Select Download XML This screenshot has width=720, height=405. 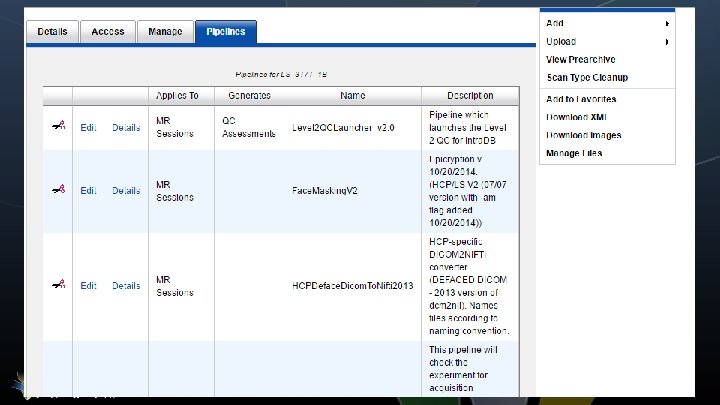576,117
